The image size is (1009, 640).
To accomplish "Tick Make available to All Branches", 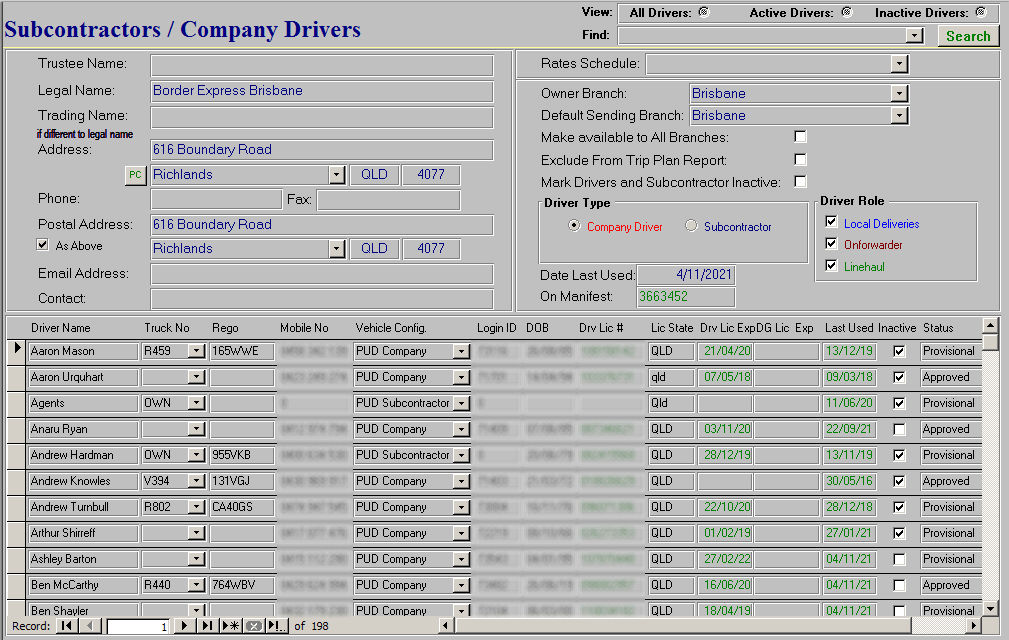I will coord(801,137).
